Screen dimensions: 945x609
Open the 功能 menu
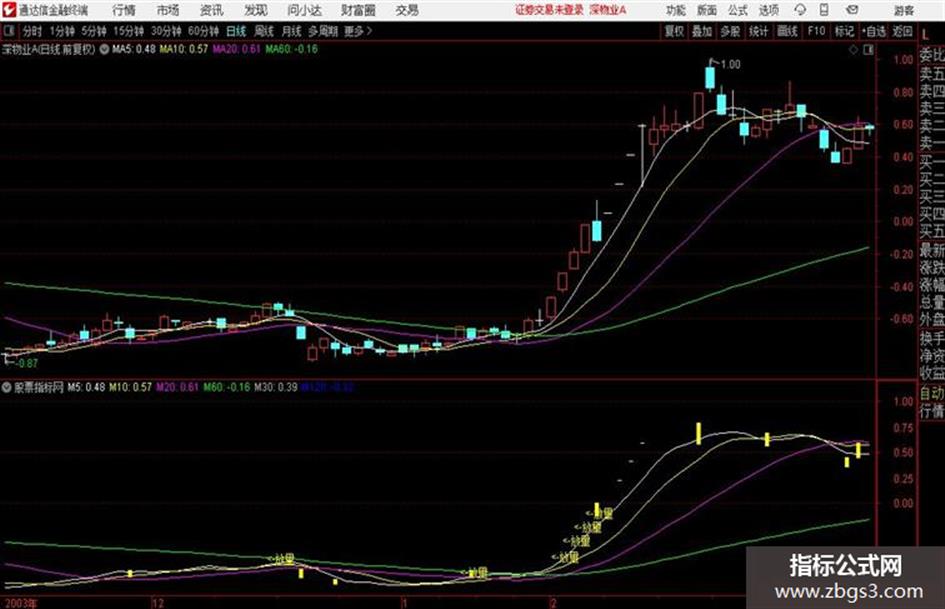tap(676, 10)
